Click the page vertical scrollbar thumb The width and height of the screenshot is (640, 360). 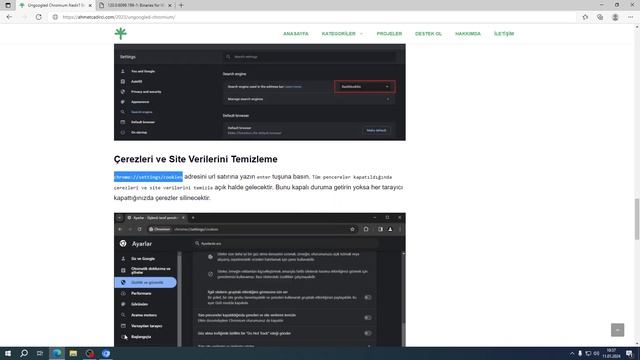tap(637, 219)
